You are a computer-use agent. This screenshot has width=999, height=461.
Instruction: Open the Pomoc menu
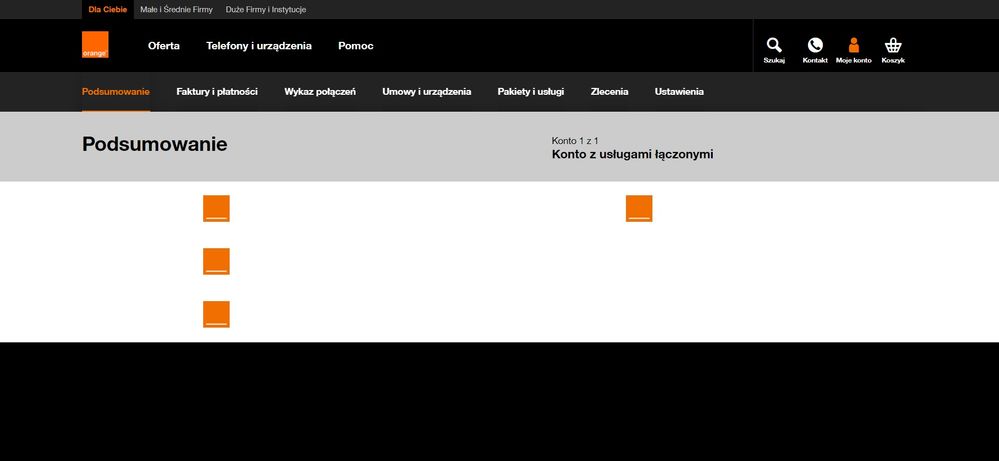click(x=356, y=46)
